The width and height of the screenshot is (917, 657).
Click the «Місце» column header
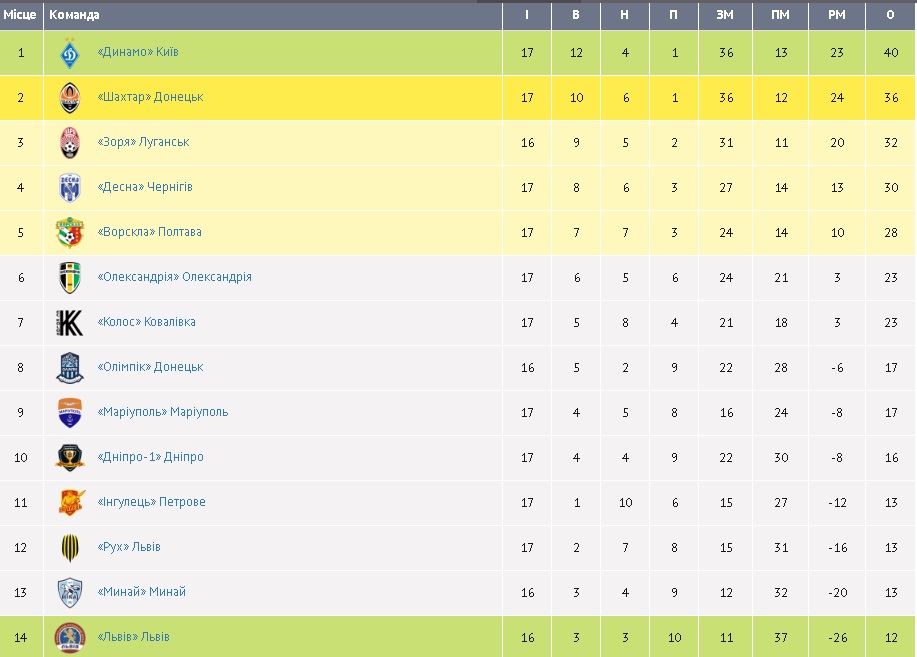(x=20, y=15)
